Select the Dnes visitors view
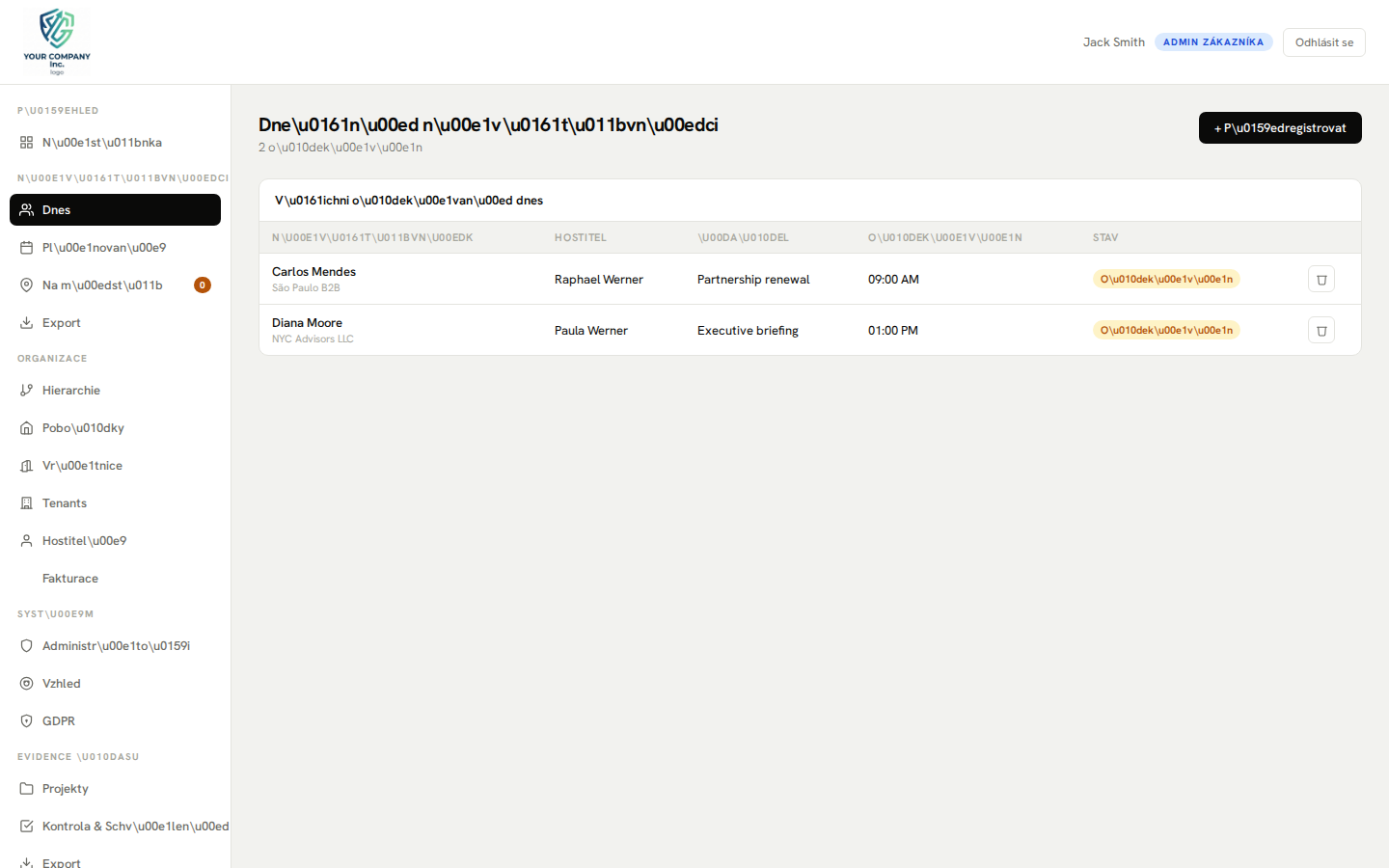This screenshot has width=1389, height=868. tap(58, 209)
